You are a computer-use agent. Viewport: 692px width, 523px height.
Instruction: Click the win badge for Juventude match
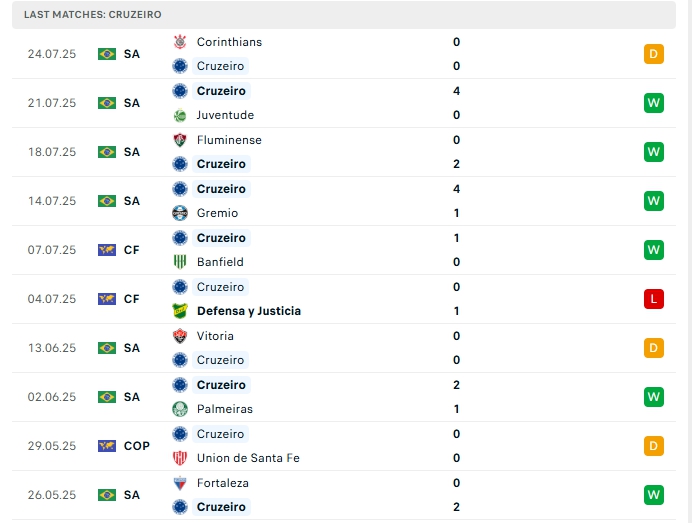pos(654,103)
